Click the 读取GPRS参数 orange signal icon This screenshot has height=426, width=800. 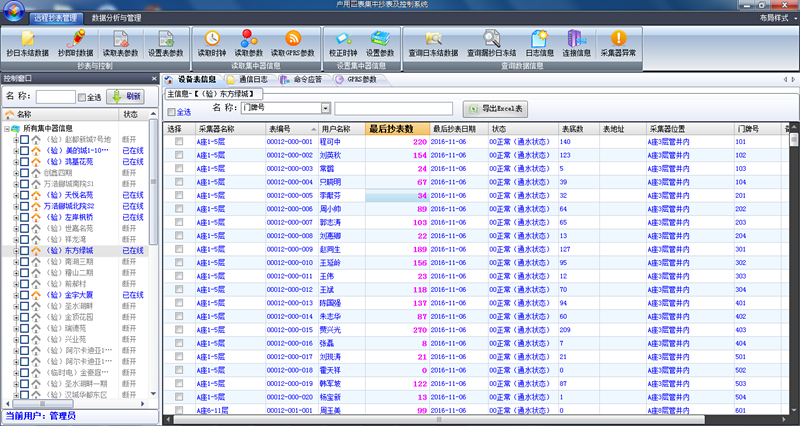pyautogui.click(x=293, y=38)
